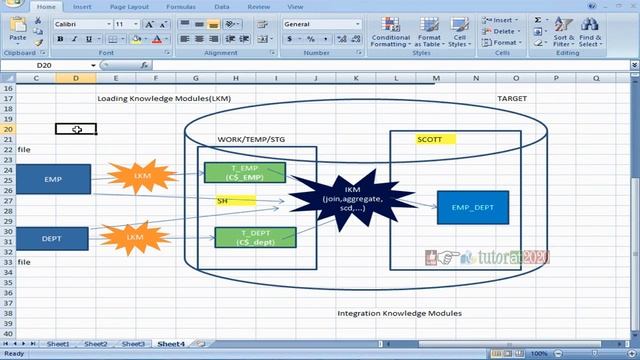
Task: Apply percent style
Action: (x=311, y=39)
